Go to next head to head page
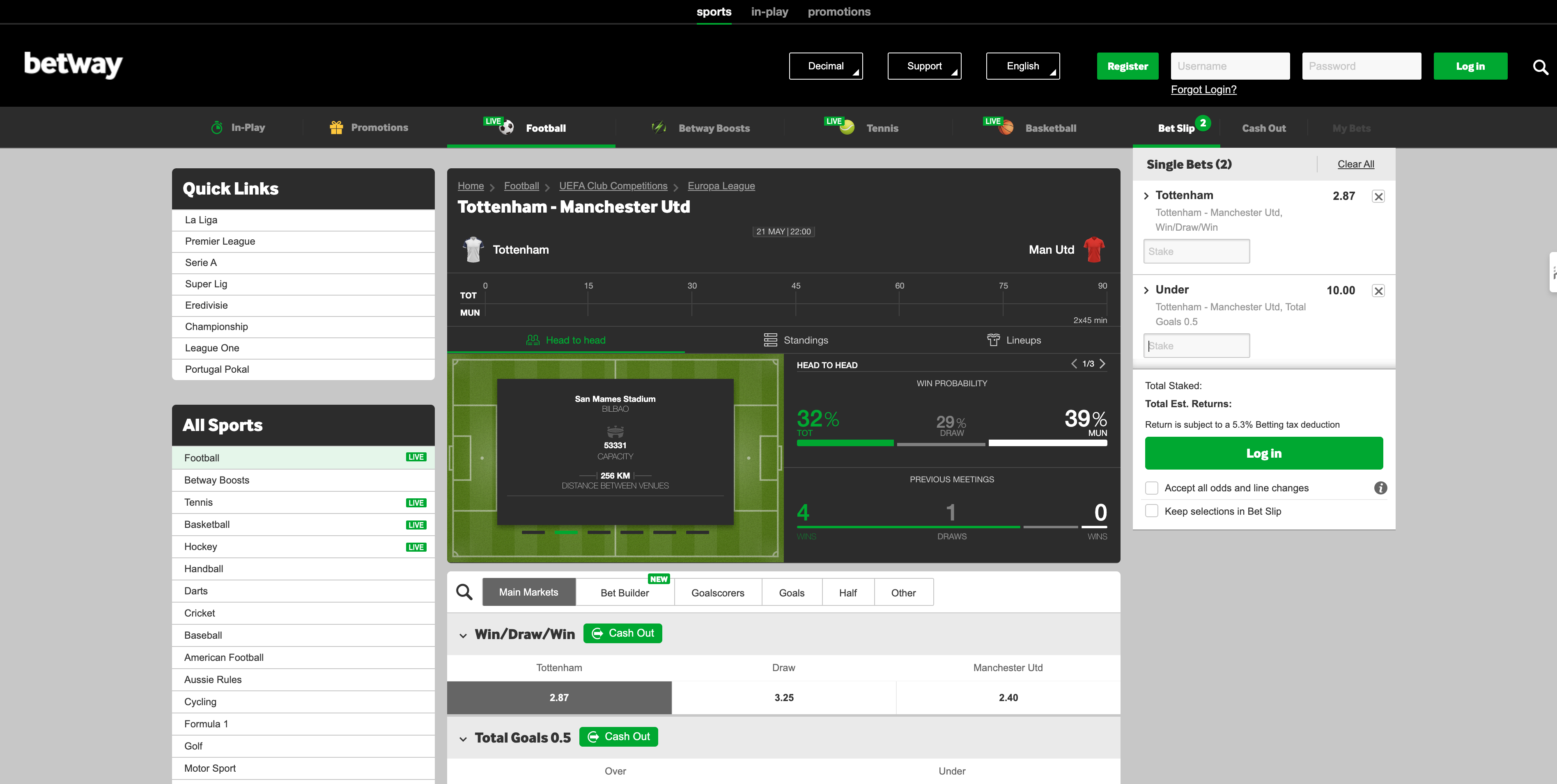1557x784 pixels. pyautogui.click(x=1102, y=364)
